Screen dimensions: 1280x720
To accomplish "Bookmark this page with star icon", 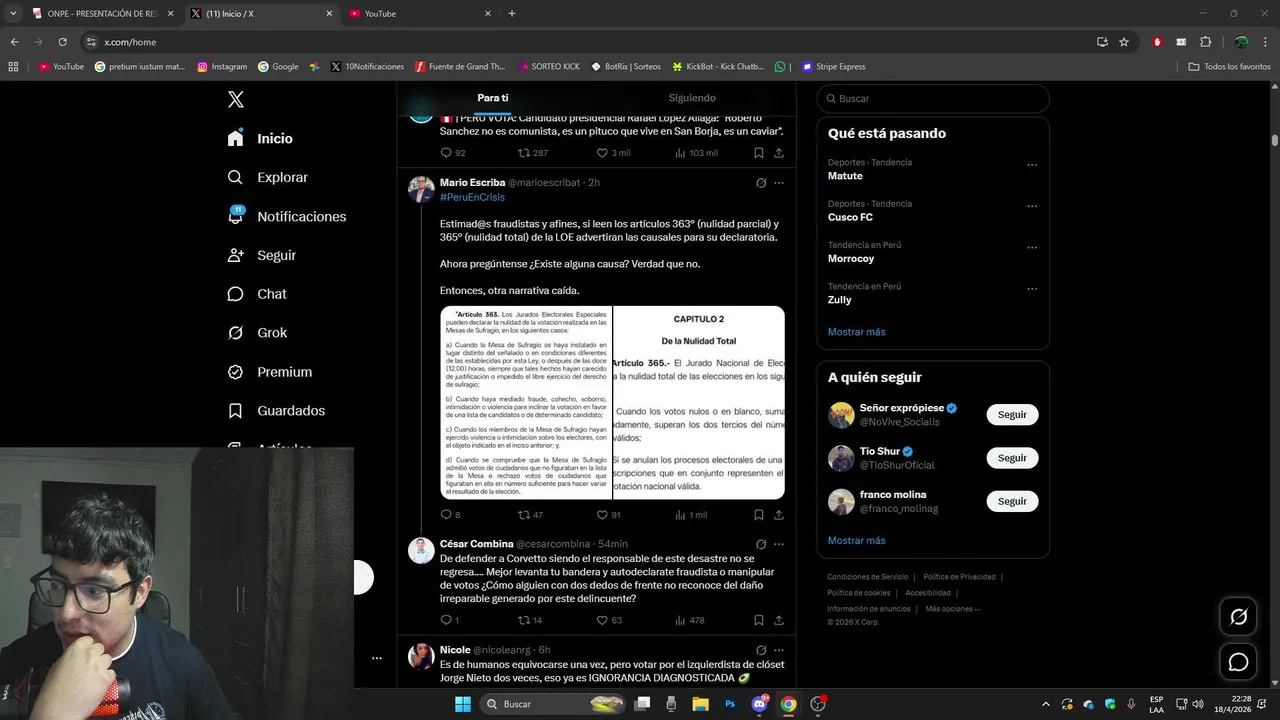I will click(1124, 42).
